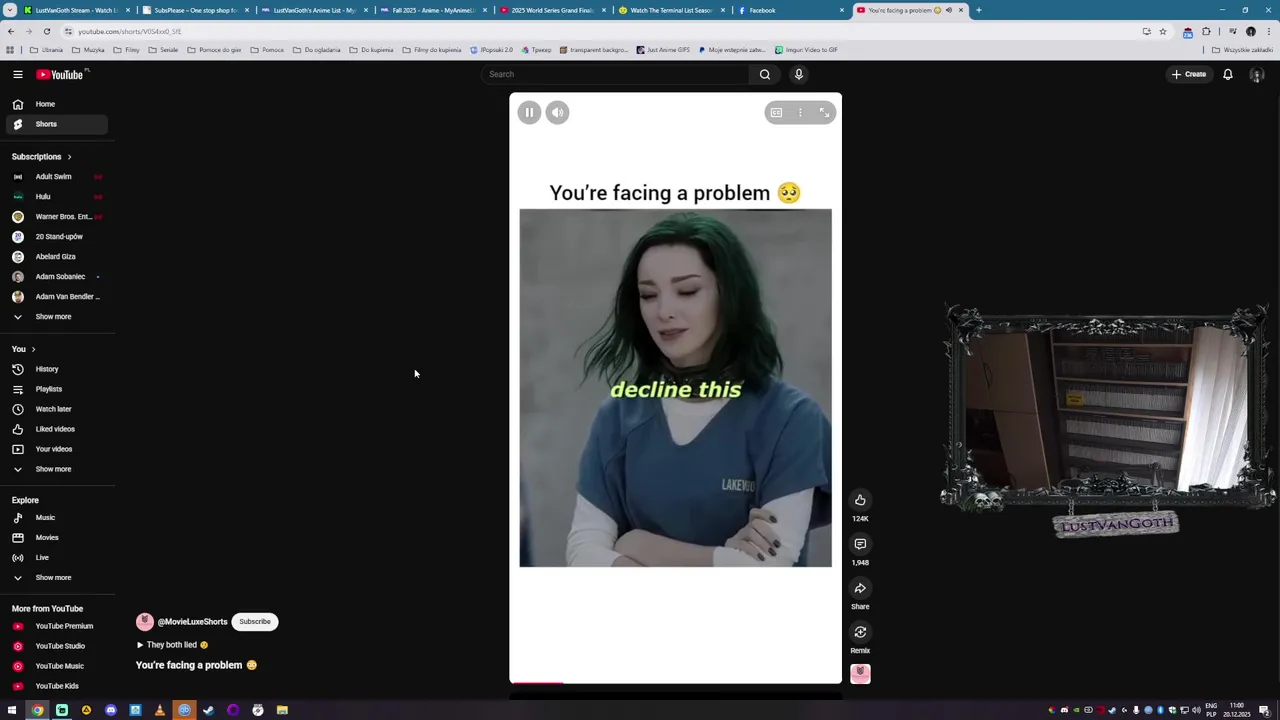Click the 'They both lied' related link
Viewport: 1280px width, 720px height.
pos(172,645)
